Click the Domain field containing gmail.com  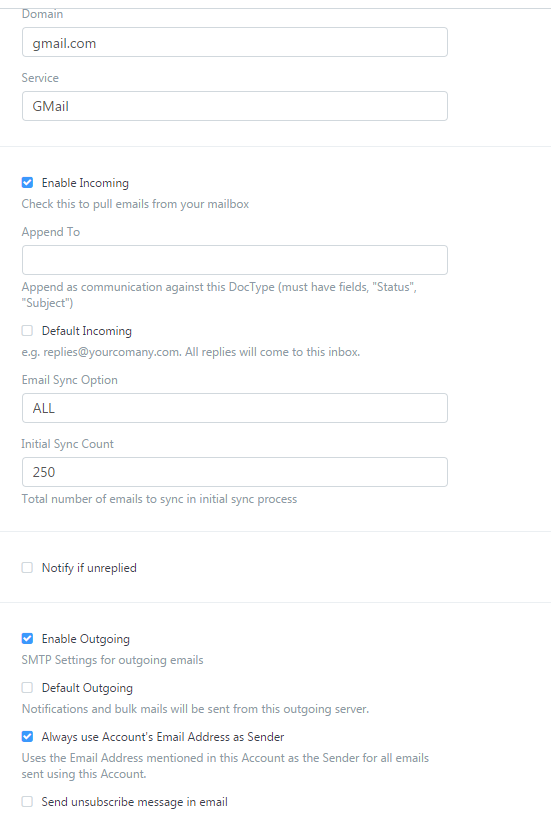[x=235, y=42]
